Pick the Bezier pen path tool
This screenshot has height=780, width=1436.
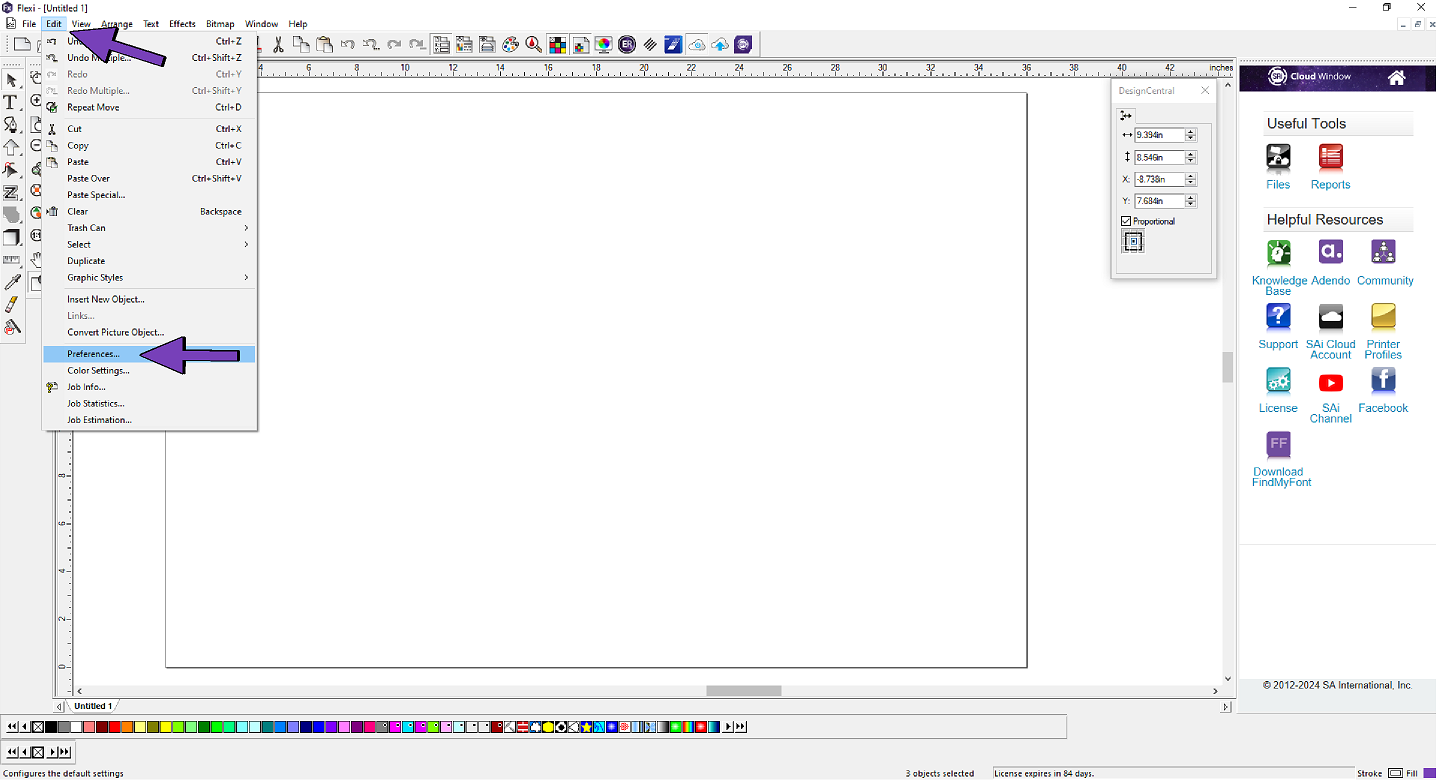(x=12, y=125)
